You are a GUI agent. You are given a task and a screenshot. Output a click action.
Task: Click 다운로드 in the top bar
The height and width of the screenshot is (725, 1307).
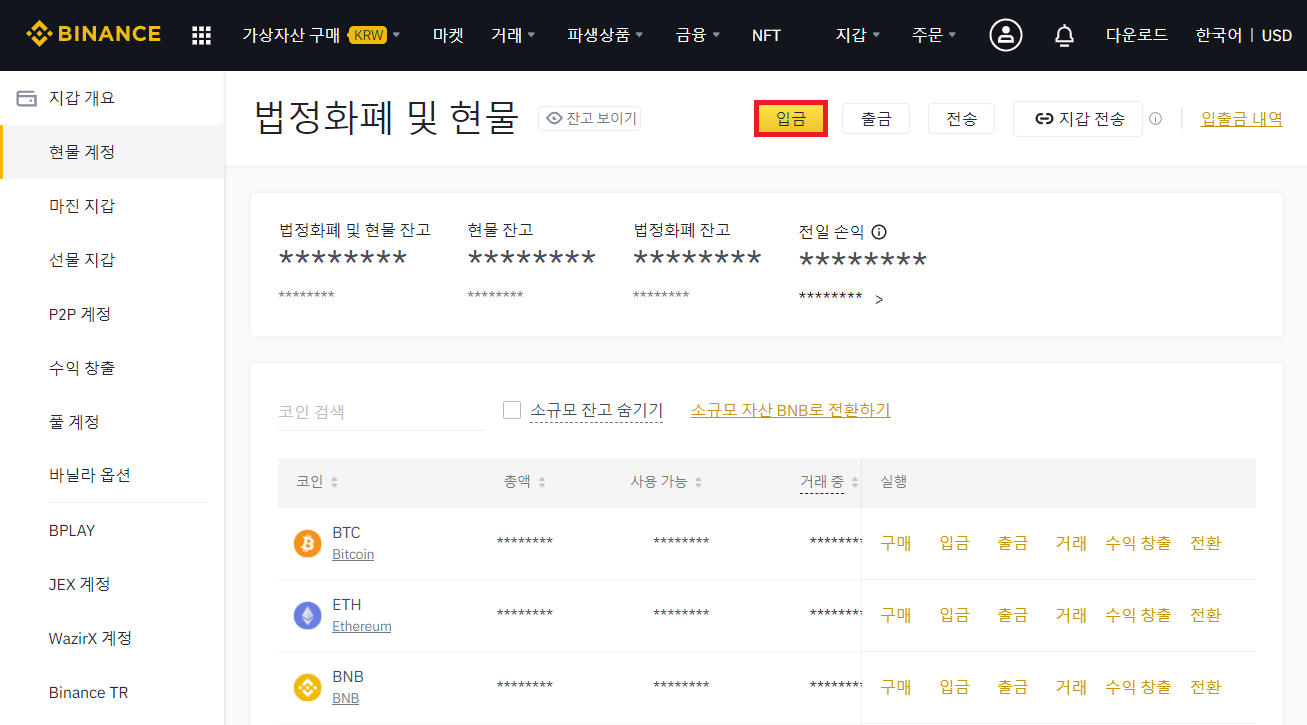coord(1136,35)
